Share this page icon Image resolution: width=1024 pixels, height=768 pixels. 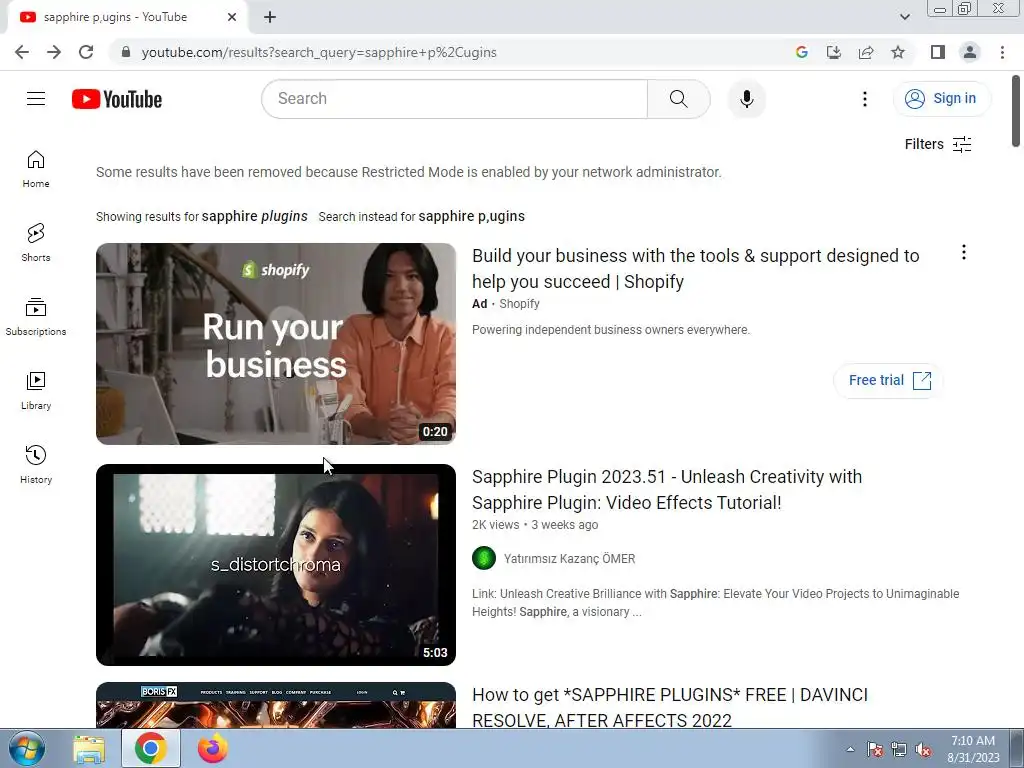[866, 52]
